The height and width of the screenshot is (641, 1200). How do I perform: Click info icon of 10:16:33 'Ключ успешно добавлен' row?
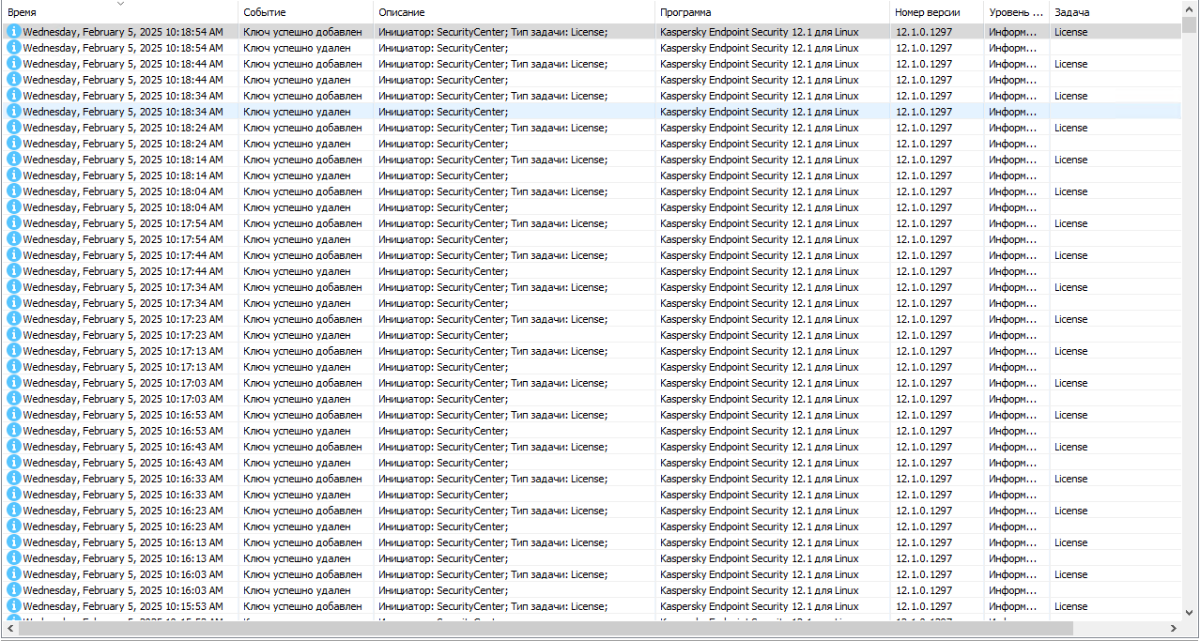14,479
